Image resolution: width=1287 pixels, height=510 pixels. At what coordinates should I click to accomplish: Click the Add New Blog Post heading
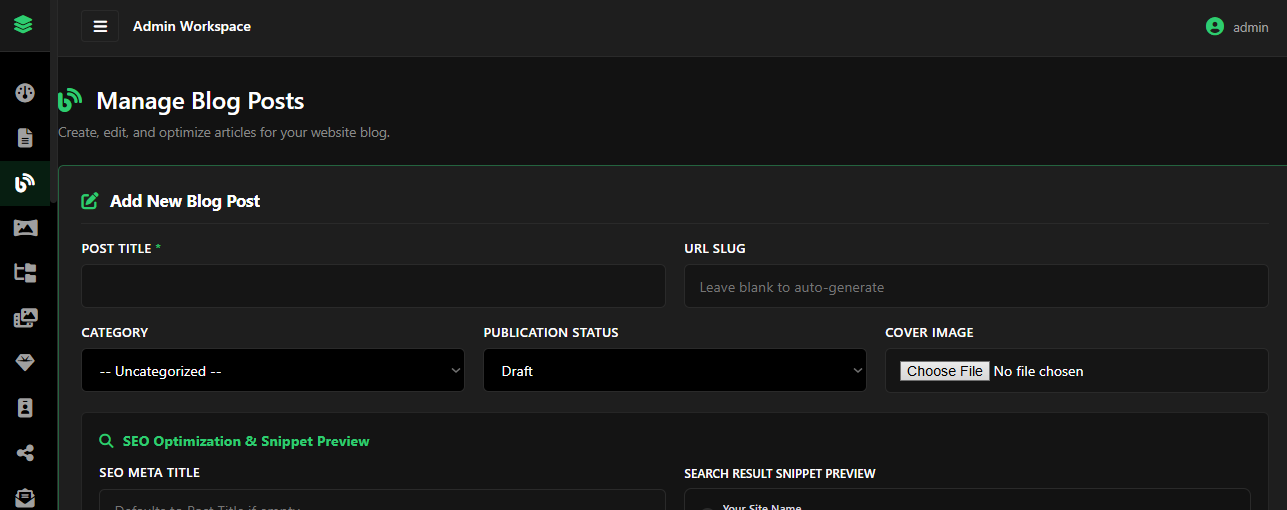[185, 201]
